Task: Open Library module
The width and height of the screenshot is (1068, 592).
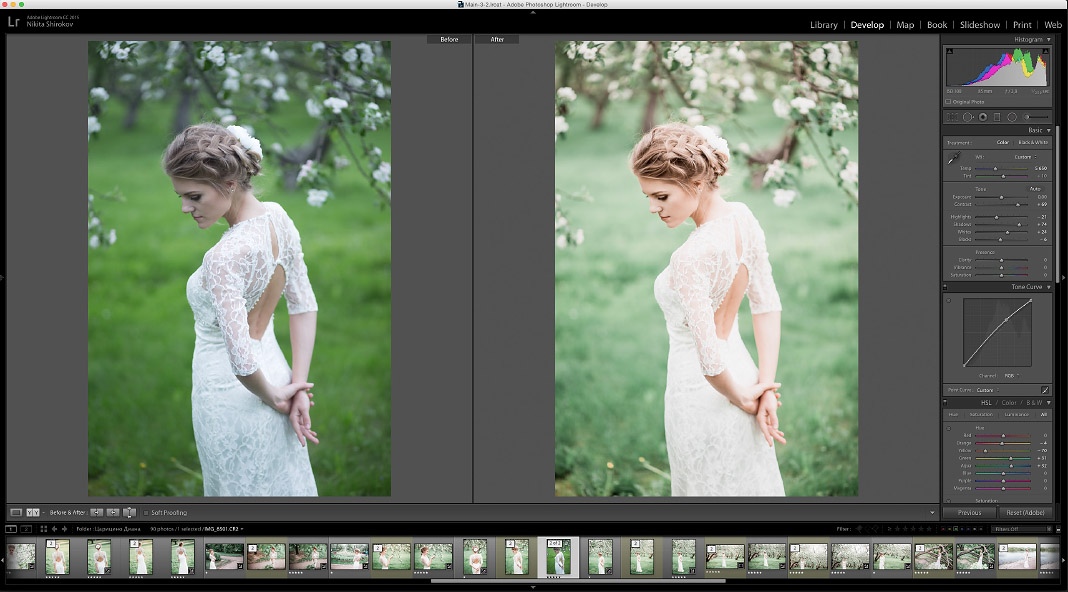Action: click(x=823, y=25)
